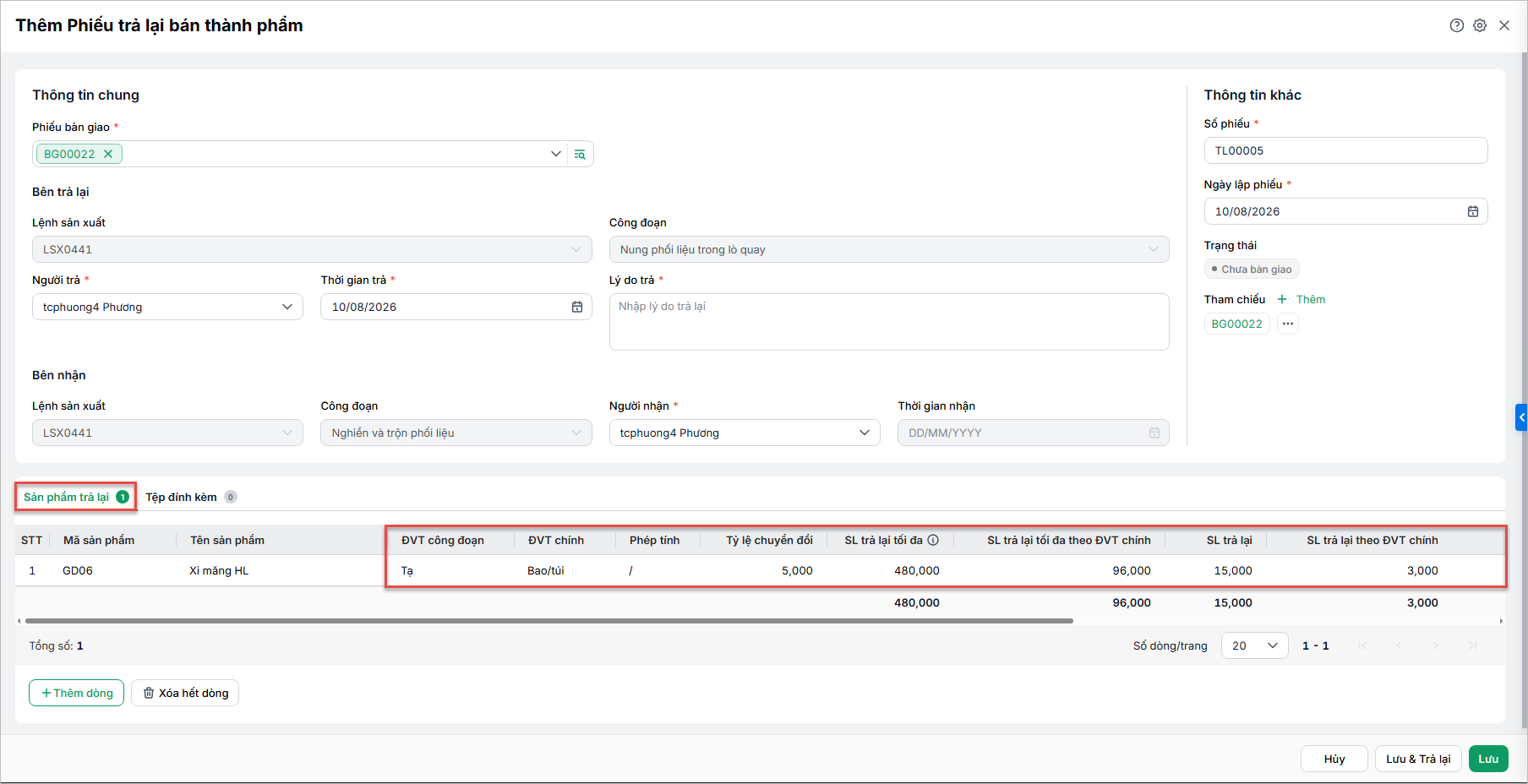Viewport: 1528px width, 784px height.
Task: Open the Bên trả lại Lệnh sản xuất dropdown
Action: pos(312,249)
